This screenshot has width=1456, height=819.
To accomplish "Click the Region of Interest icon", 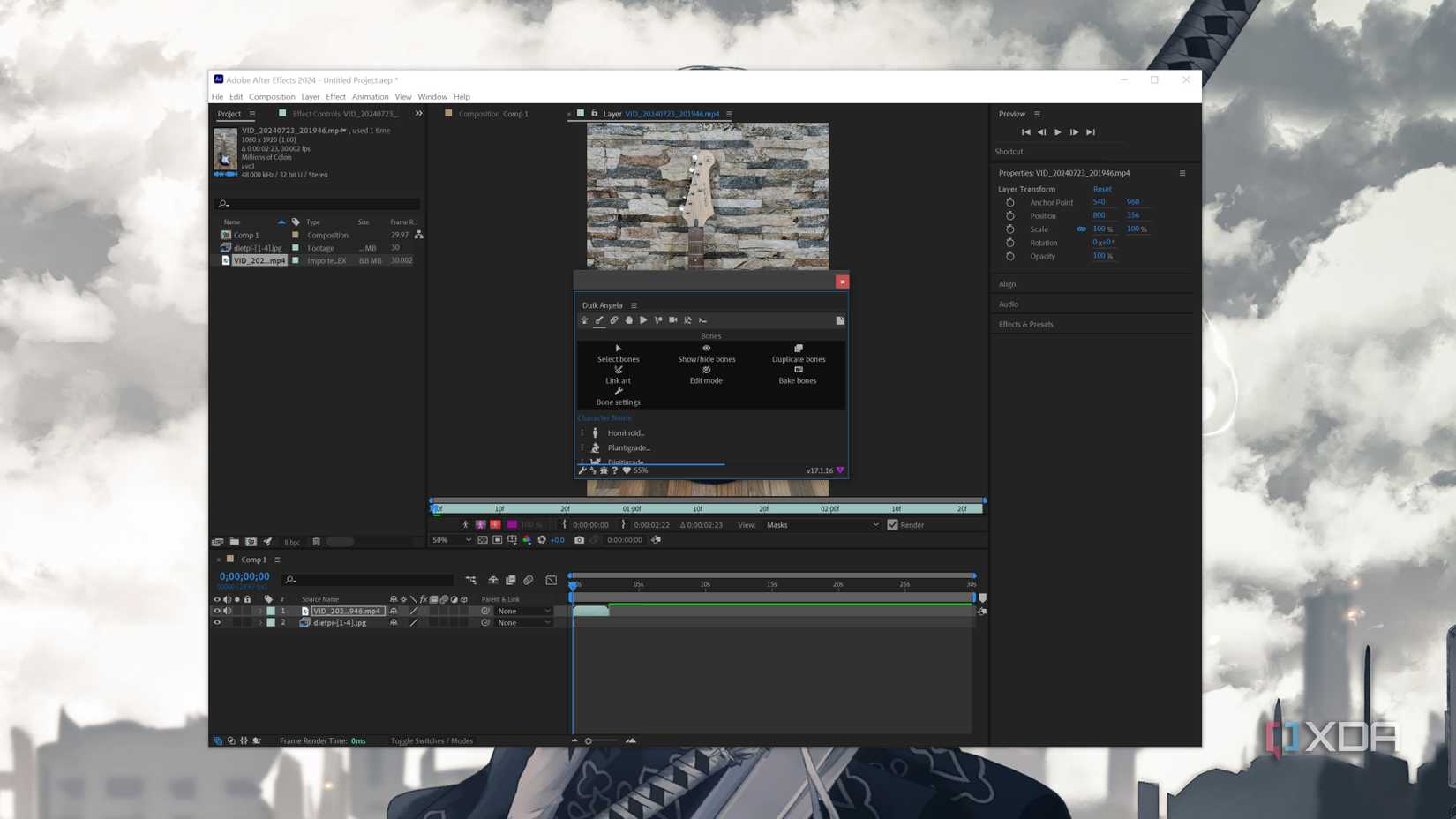I will coord(497,540).
